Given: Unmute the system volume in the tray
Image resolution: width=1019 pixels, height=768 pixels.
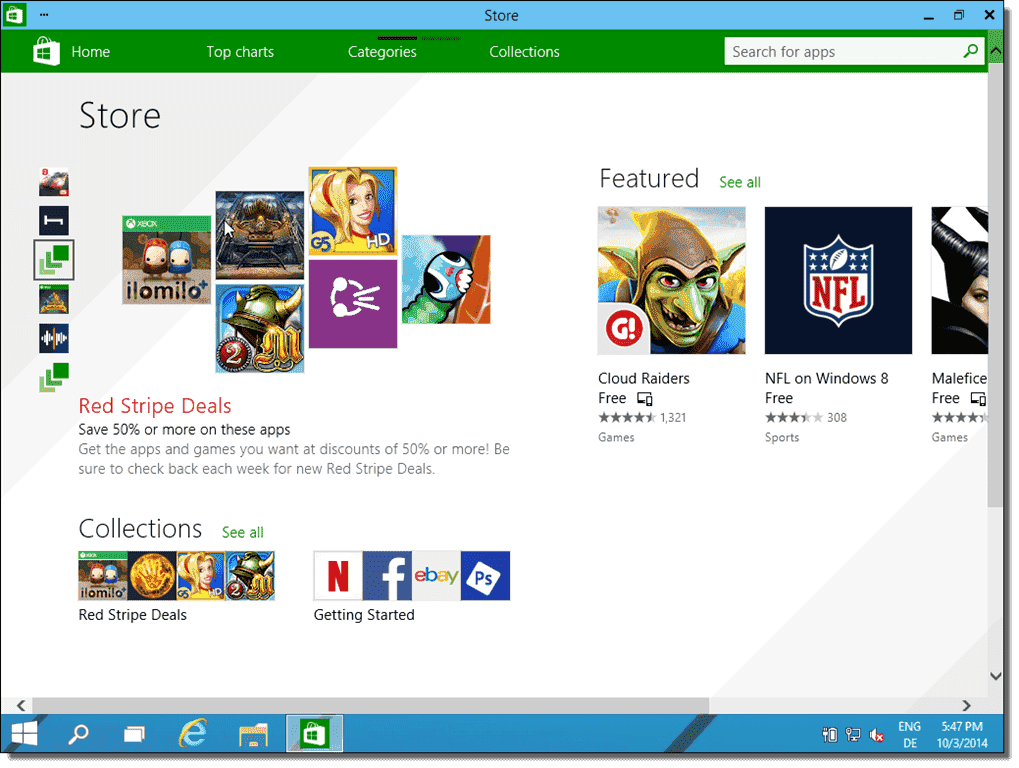Looking at the screenshot, I should pyautogui.click(x=877, y=735).
